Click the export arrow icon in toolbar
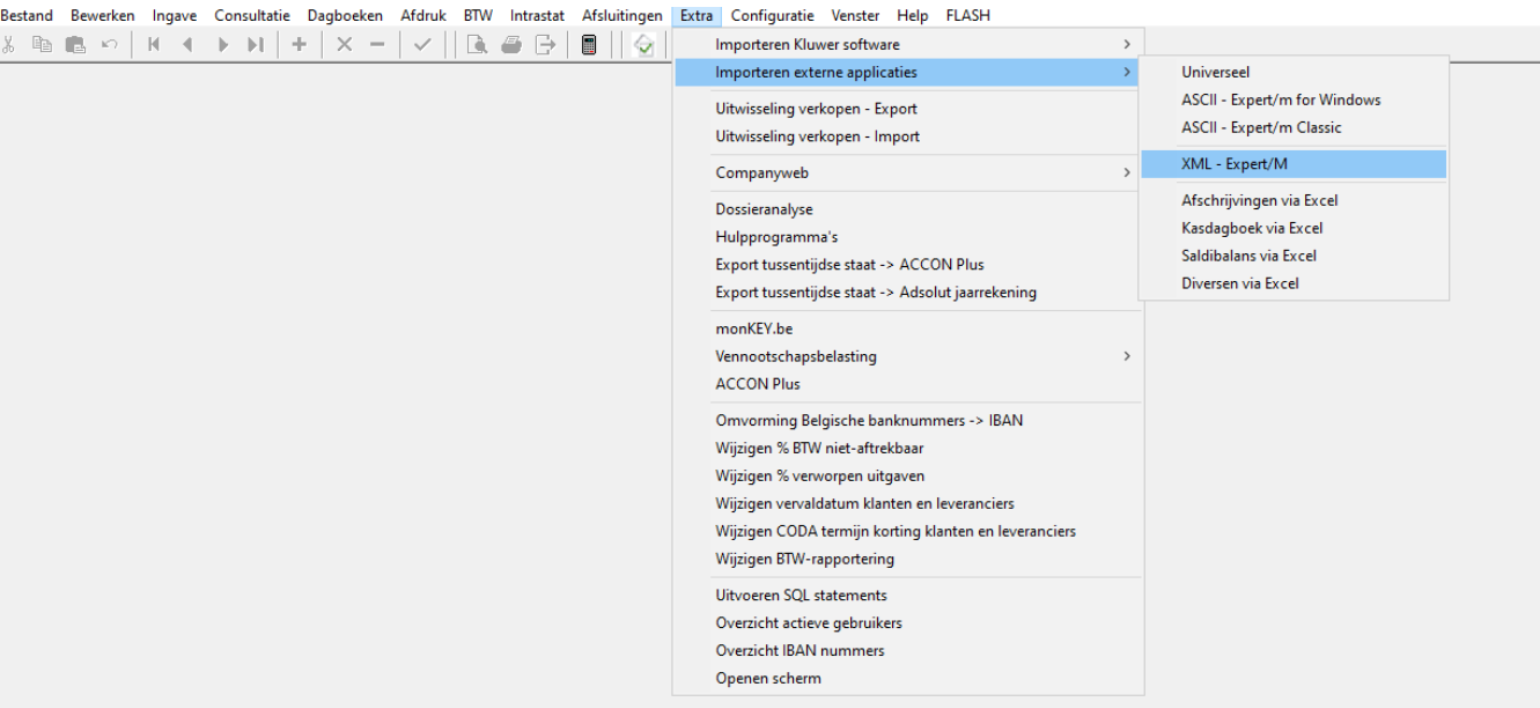Image resolution: width=1540 pixels, height=708 pixels. tap(545, 45)
